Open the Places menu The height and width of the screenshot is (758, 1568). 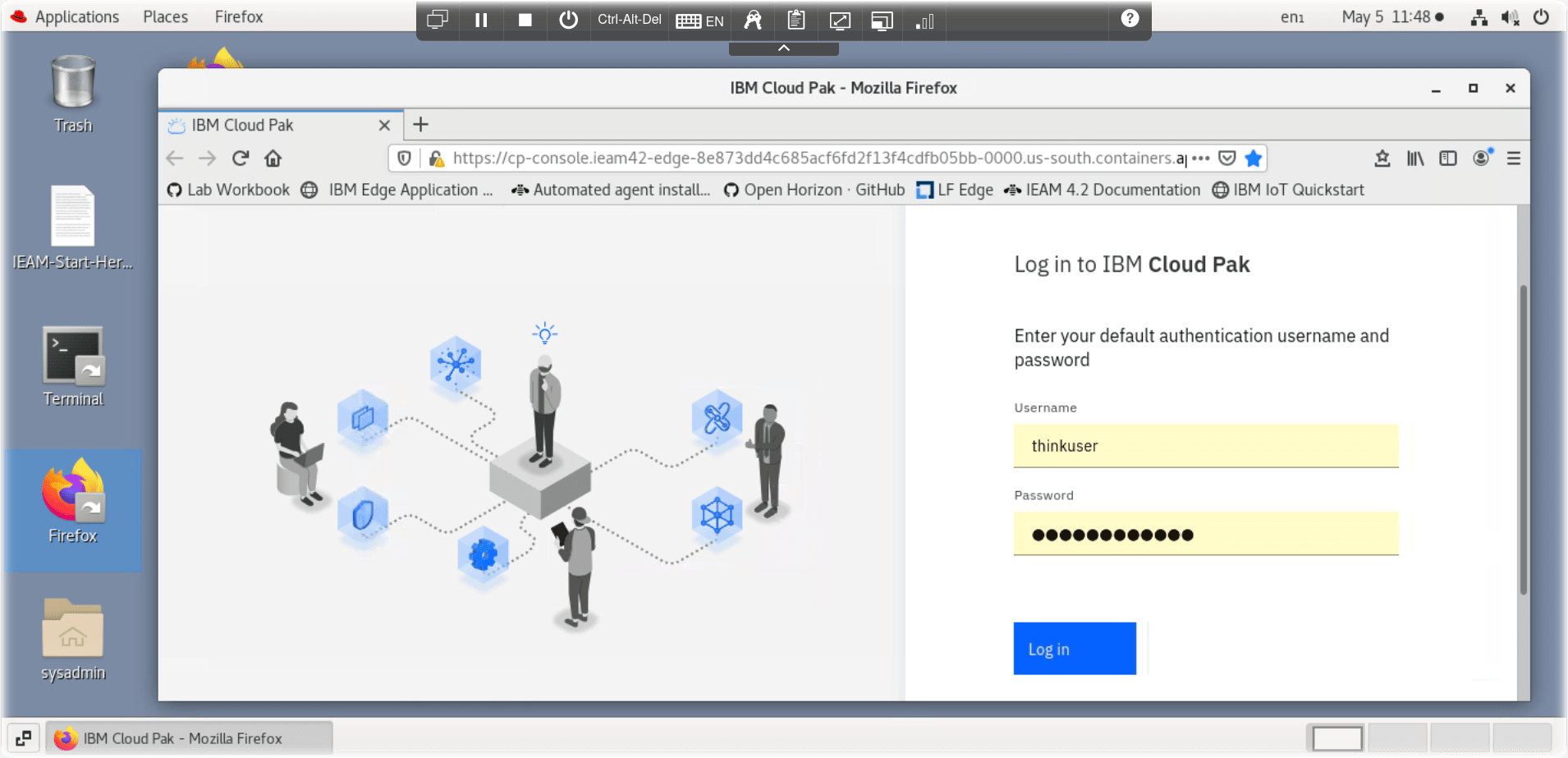(165, 16)
